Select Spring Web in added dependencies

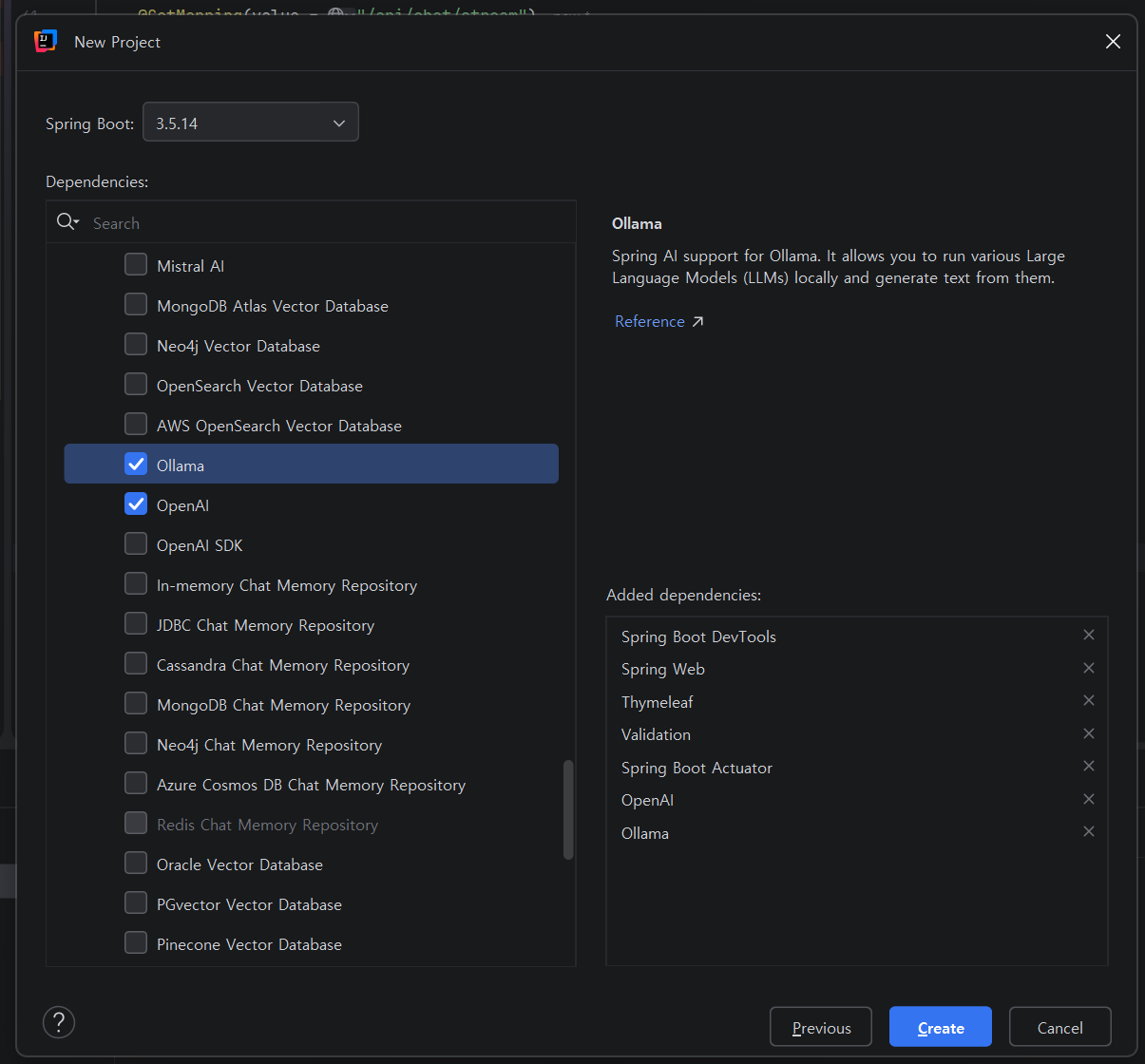point(662,669)
